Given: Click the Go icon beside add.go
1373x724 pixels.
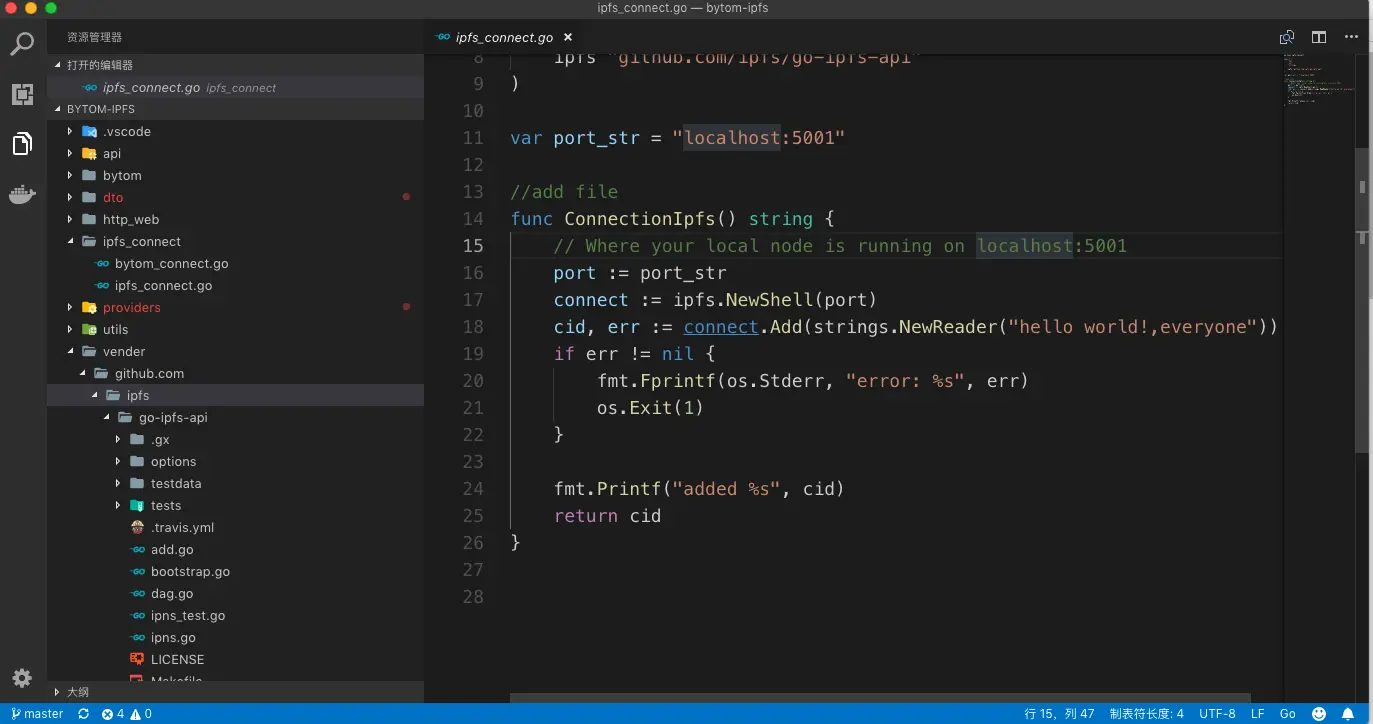Looking at the screenshot, I should [x=138, y=550].
